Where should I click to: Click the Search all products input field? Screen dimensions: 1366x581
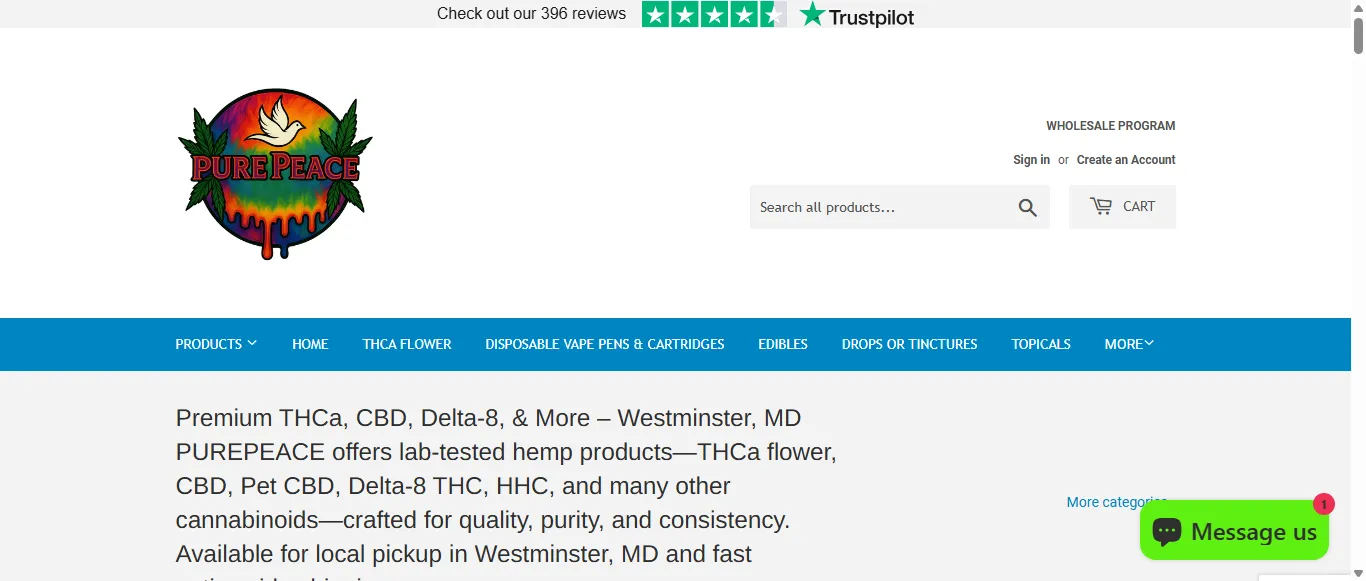click(880, 207)
